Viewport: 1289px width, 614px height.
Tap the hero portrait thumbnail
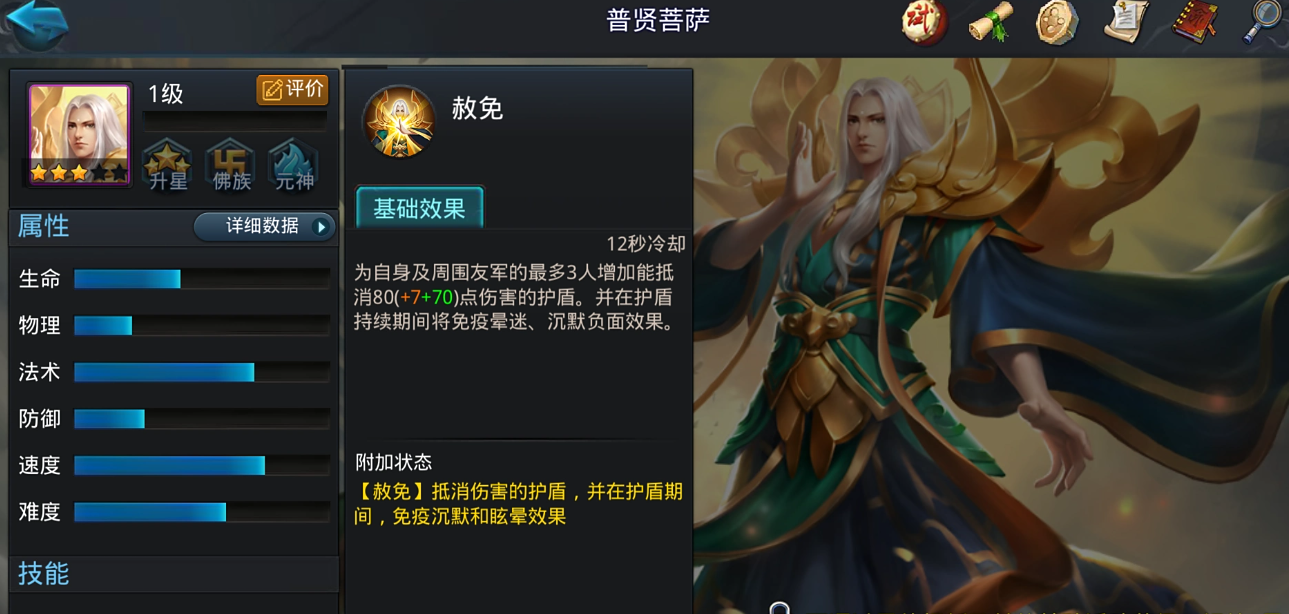pyautogui.click(x=79, y=135)
